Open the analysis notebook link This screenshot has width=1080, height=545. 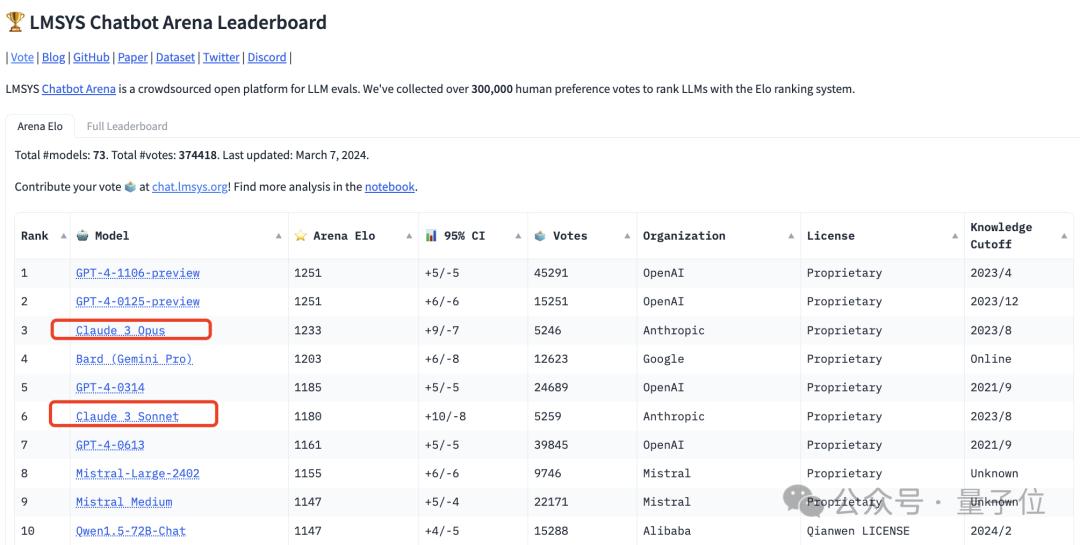[x=389, y=187]
